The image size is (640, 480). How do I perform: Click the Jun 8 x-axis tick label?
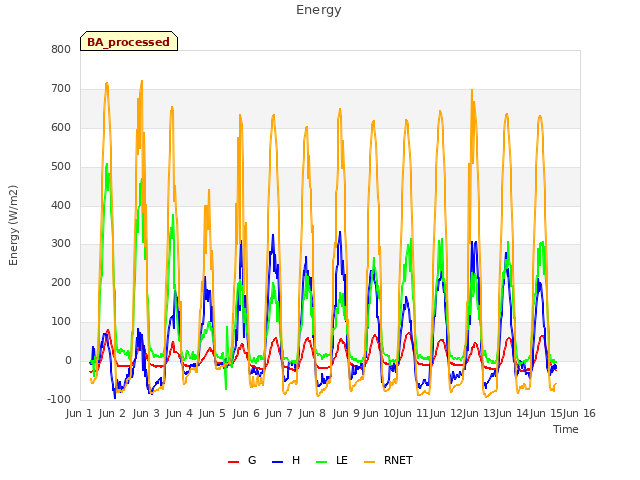(x=312, y=413)
